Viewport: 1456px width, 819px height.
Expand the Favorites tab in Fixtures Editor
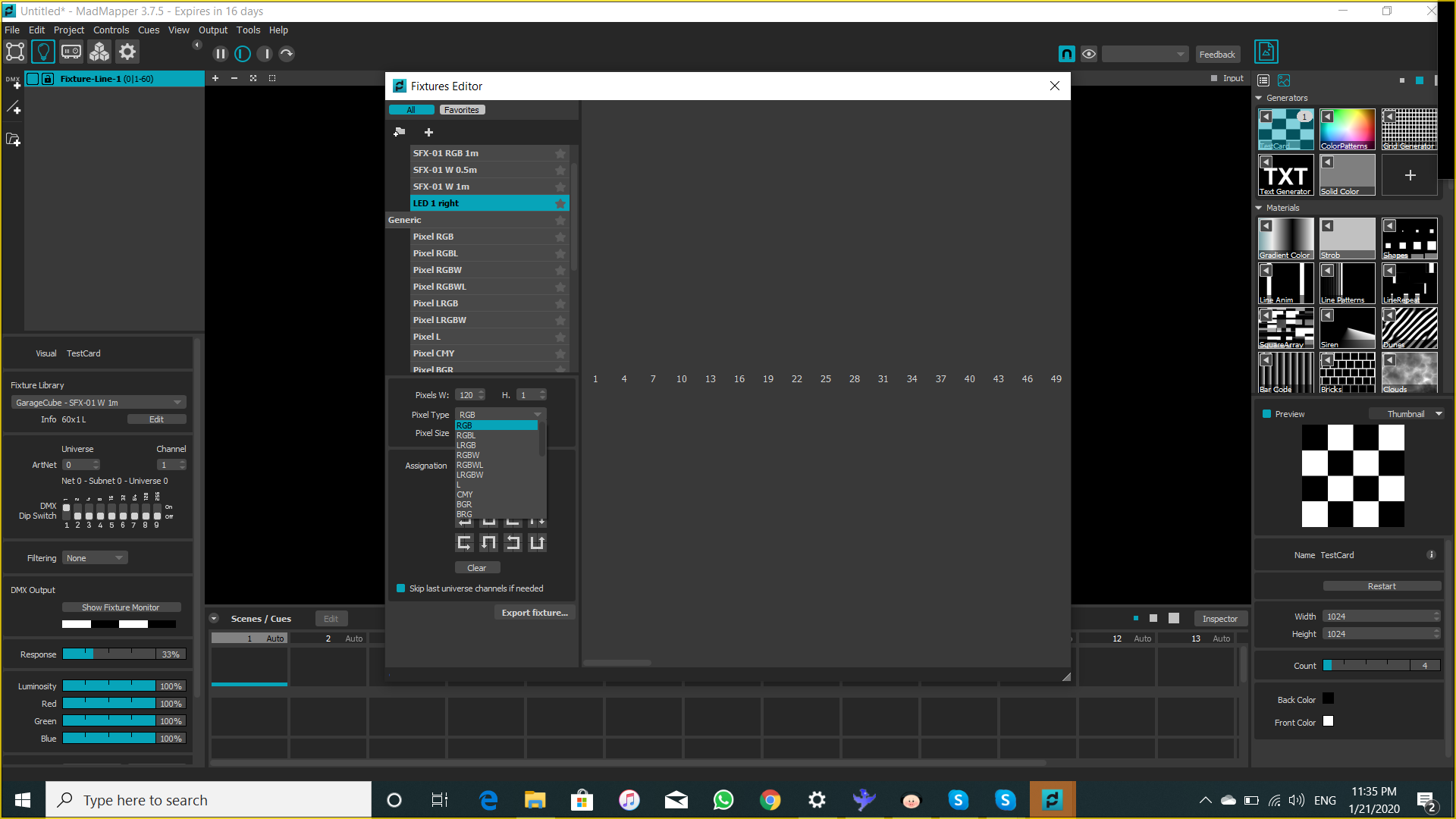pyautogui.click(x=461, y=110)
